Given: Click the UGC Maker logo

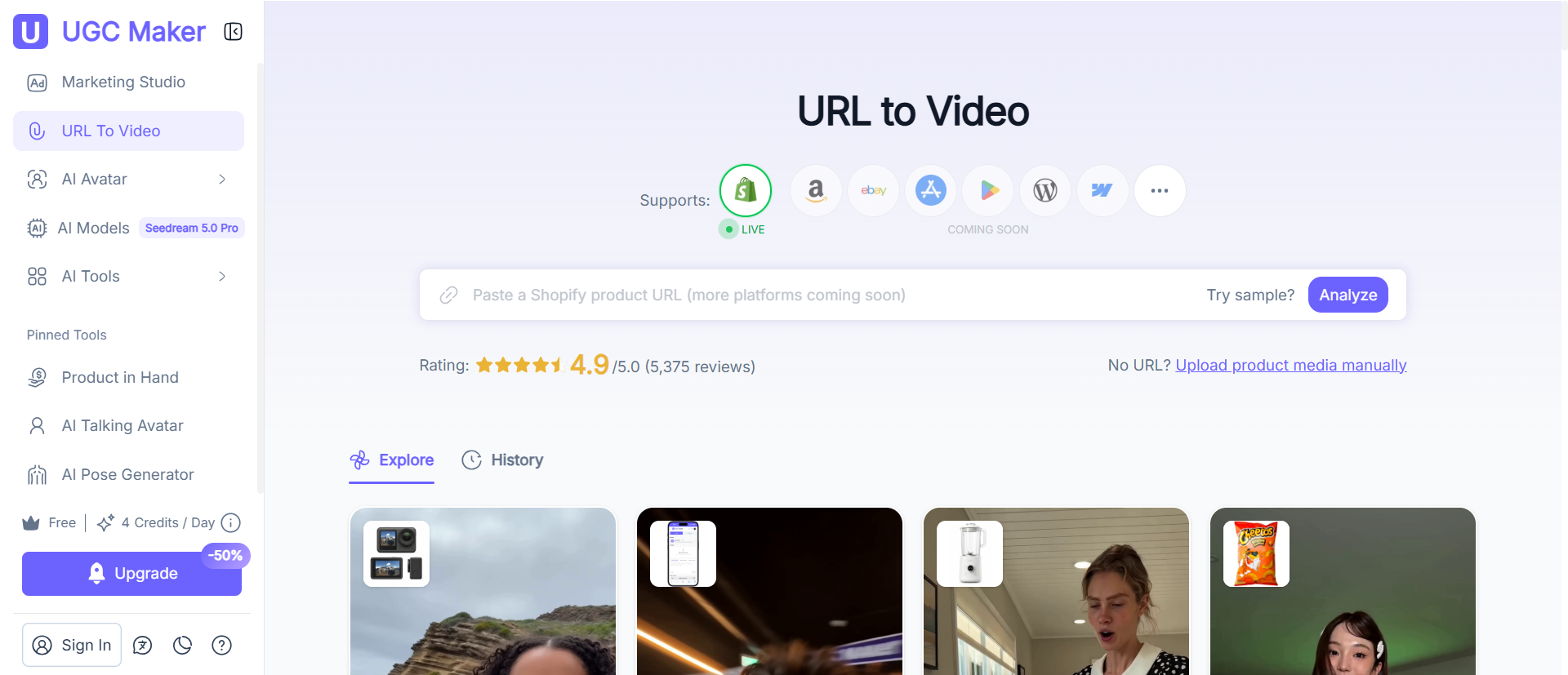Looking at the screenshot, I should (109, 32).
